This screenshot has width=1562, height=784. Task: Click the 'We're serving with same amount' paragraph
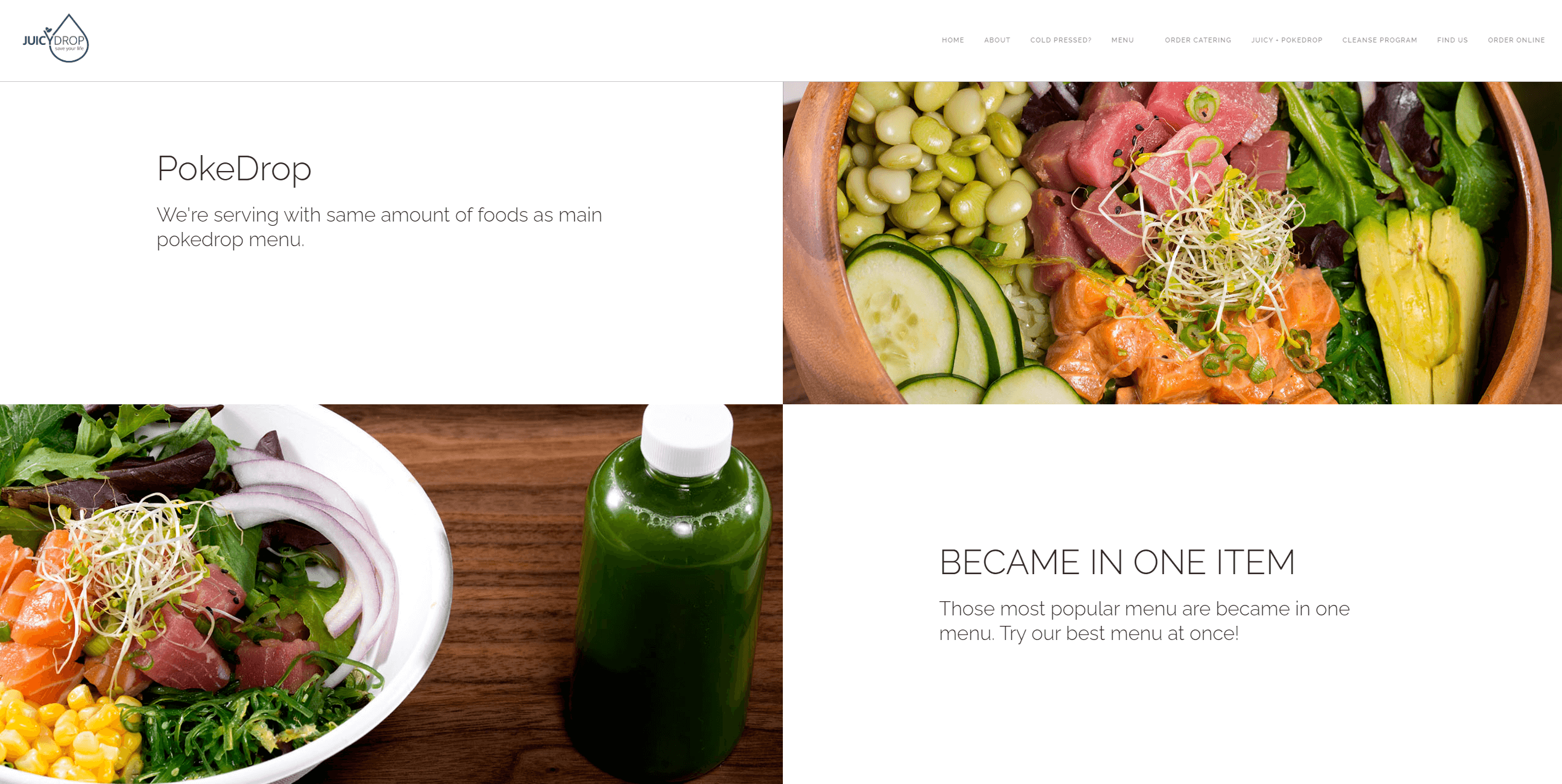[x=379, y=226]
